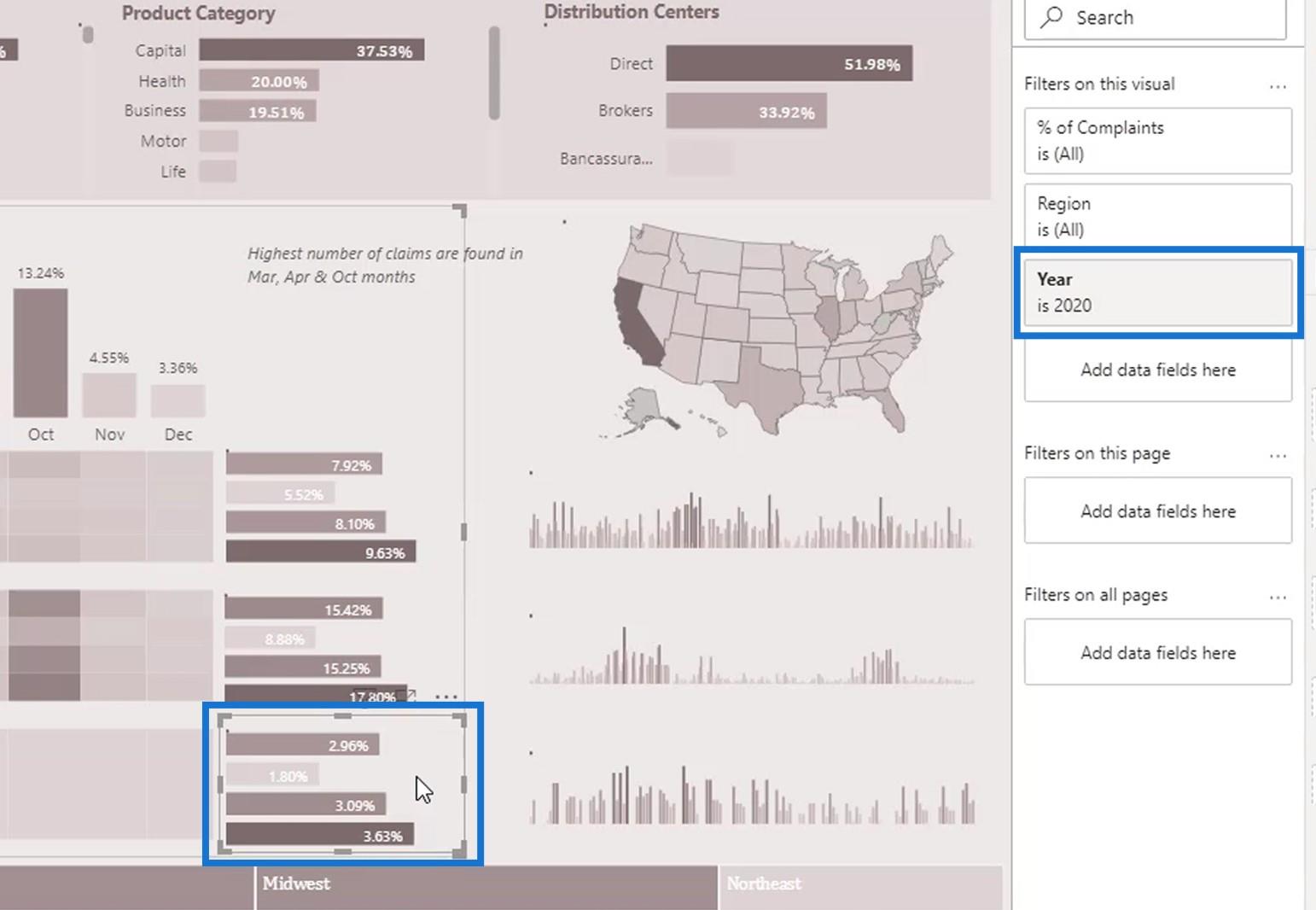This screenshot has width=1316, height=910.
Task: Click the 2.96% bar
Action: point(303,745)
